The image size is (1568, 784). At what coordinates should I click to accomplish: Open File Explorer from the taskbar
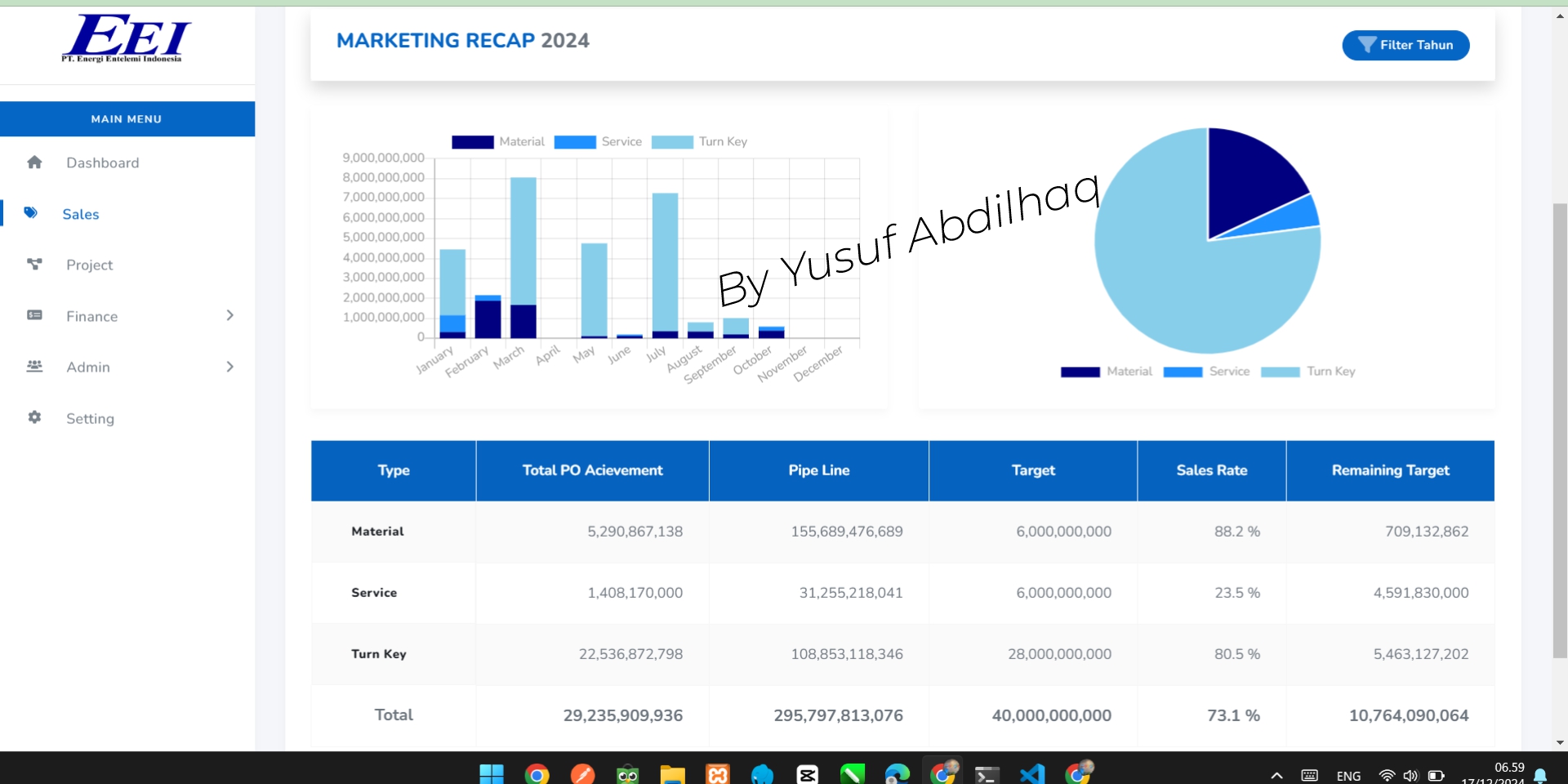click(x=672, y=773)
